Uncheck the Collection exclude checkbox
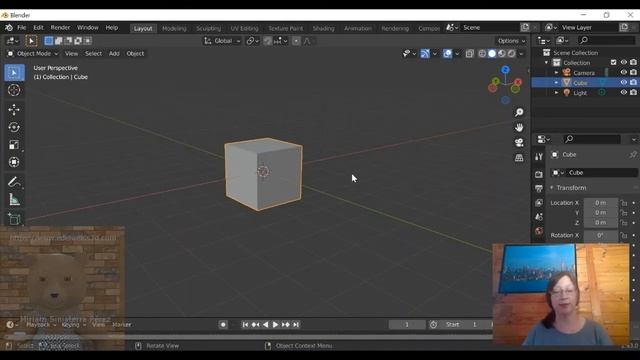This screenshot has height=360, width=640. point(613,62)
